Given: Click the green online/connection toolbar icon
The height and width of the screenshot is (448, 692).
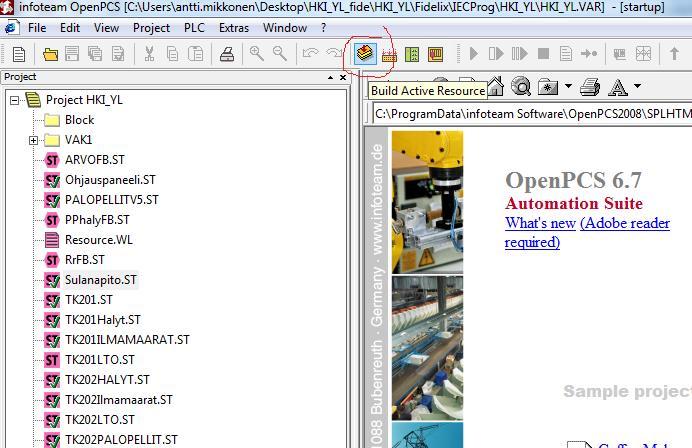Looking at the screenshot, I should pyautogui.click(x=412, y=54).
